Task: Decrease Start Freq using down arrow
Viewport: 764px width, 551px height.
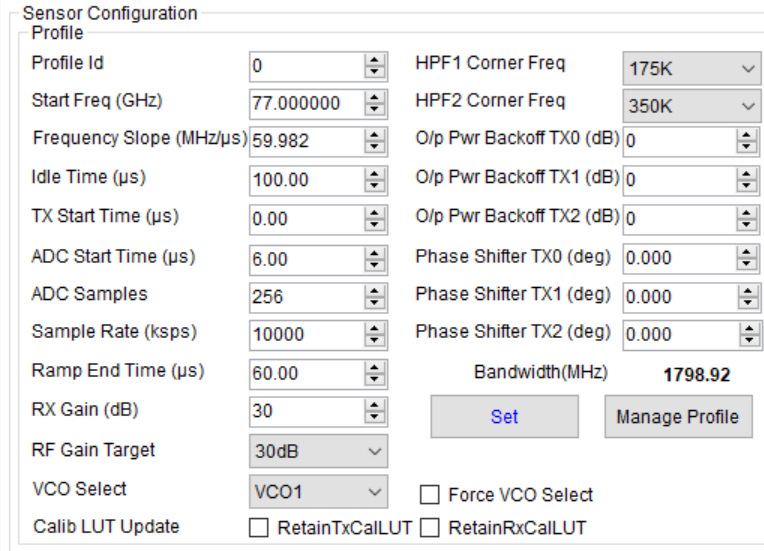Action: click(x=374, y=109)
